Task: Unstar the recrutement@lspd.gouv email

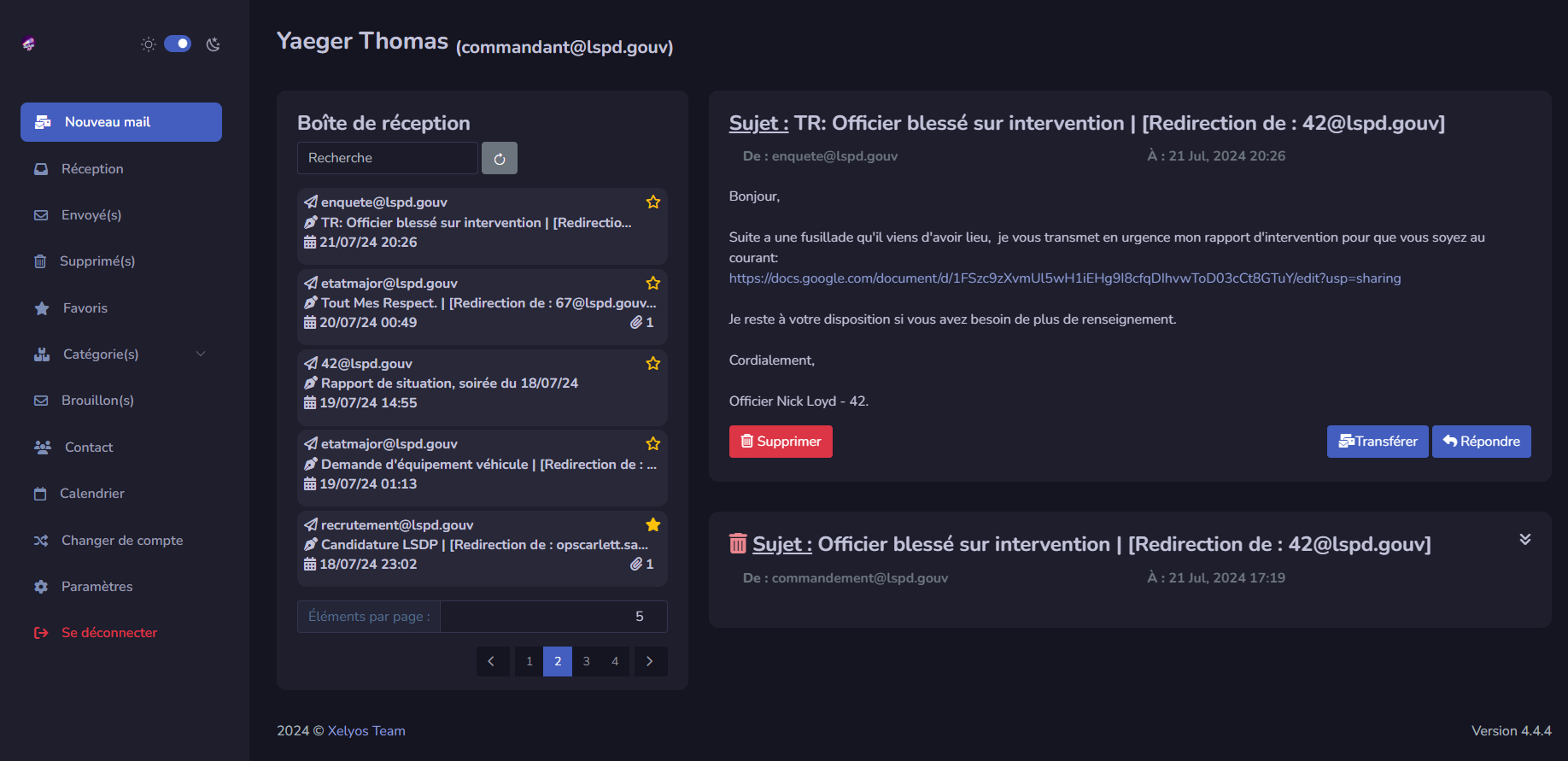Action: coord(653,524)
